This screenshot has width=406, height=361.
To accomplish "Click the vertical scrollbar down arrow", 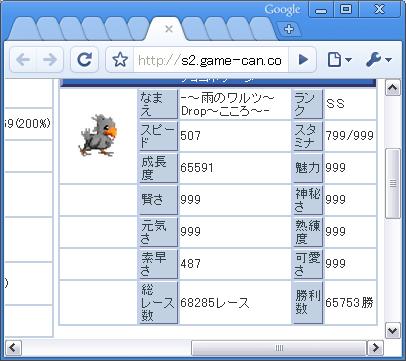I will [392, 331].
